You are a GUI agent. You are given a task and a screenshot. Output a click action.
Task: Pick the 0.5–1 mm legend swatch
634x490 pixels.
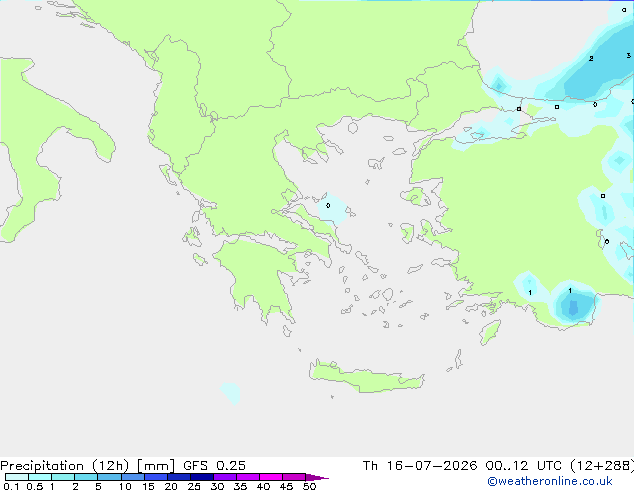pos(40,477)
